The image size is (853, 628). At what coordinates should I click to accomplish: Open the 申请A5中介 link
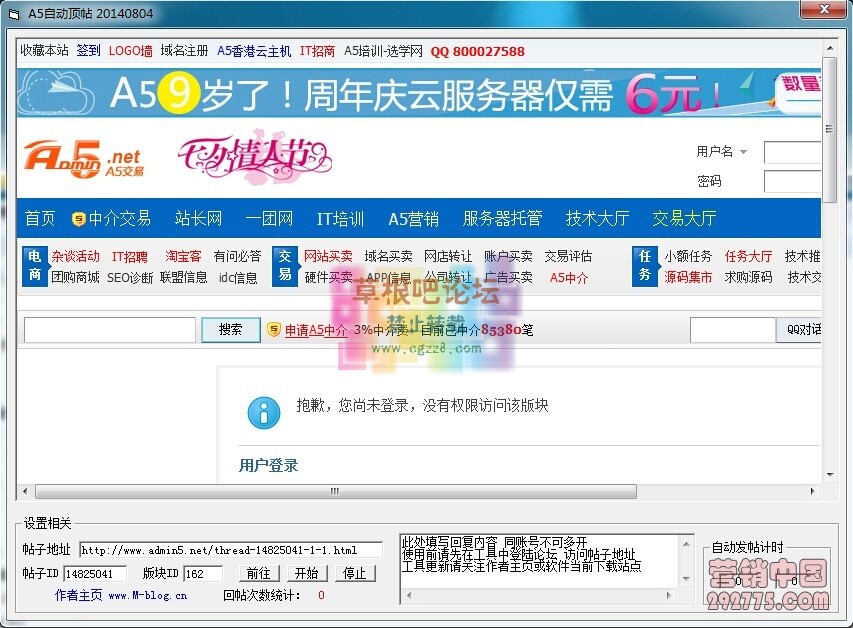tap(316, 330)
